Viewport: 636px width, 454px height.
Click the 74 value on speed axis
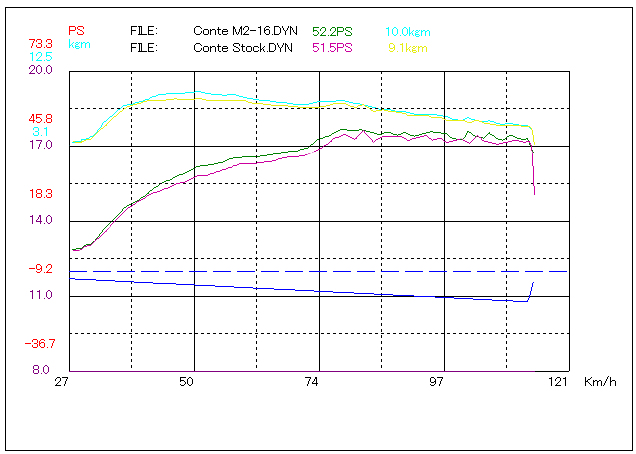tap(313, 383)
